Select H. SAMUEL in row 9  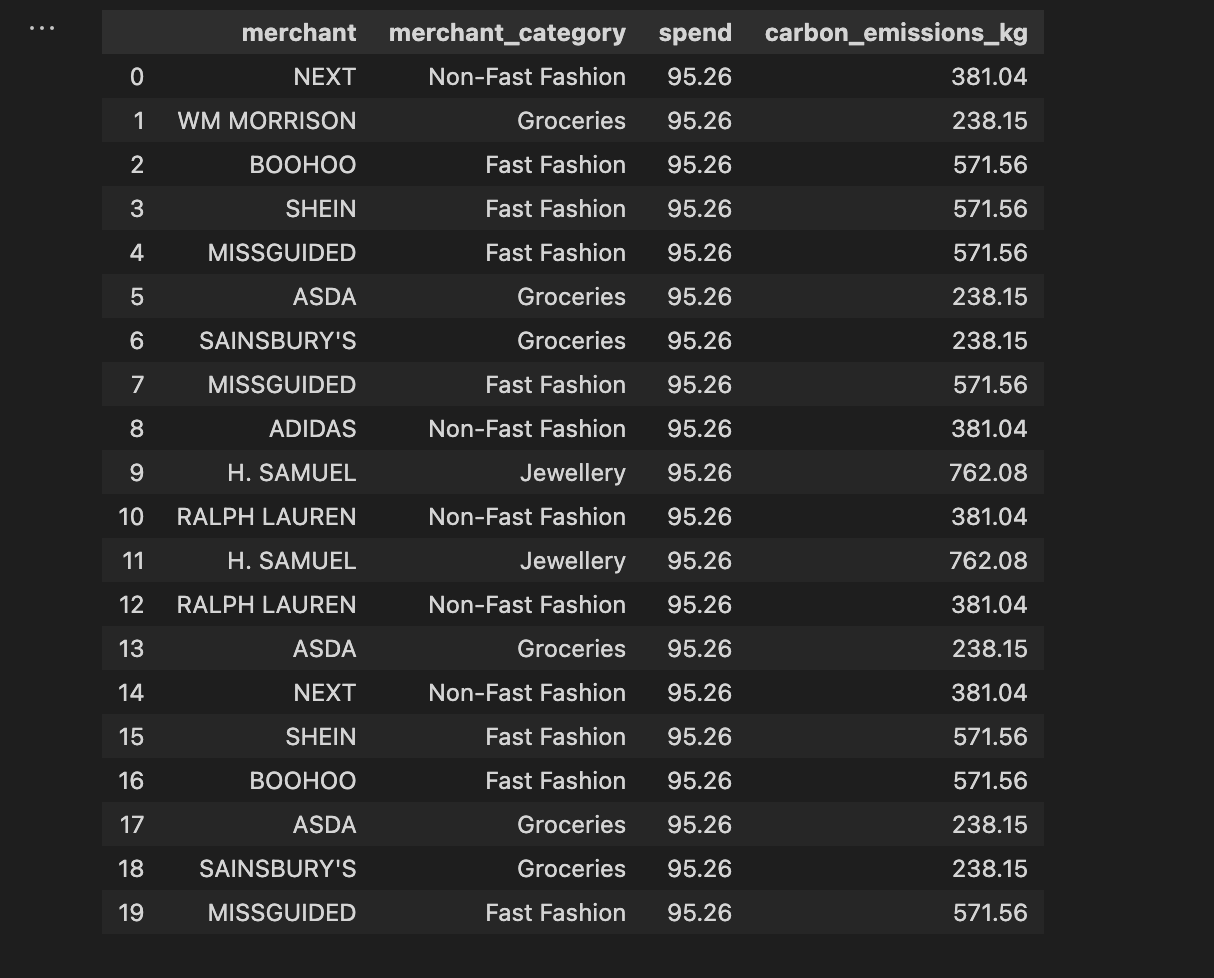coord(292,473)
